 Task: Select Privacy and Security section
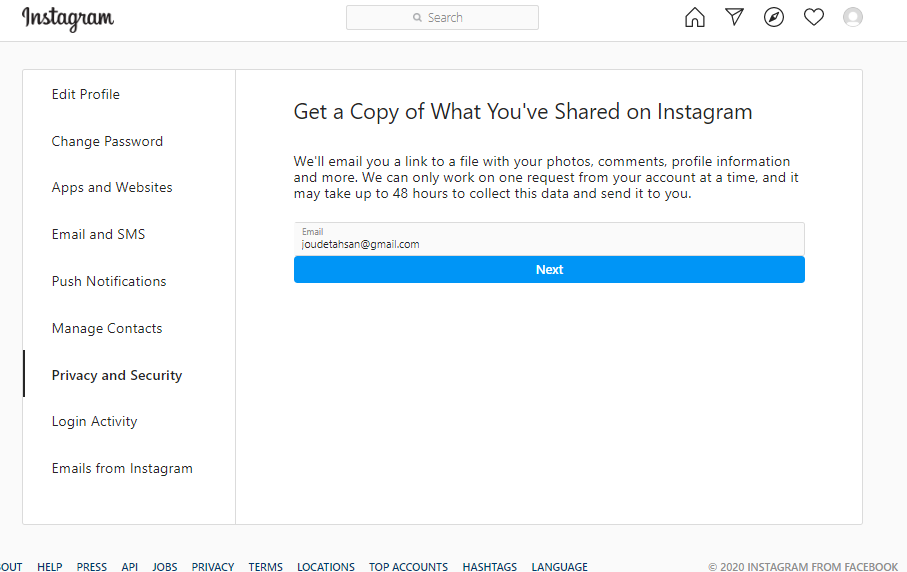click(117, 375)
